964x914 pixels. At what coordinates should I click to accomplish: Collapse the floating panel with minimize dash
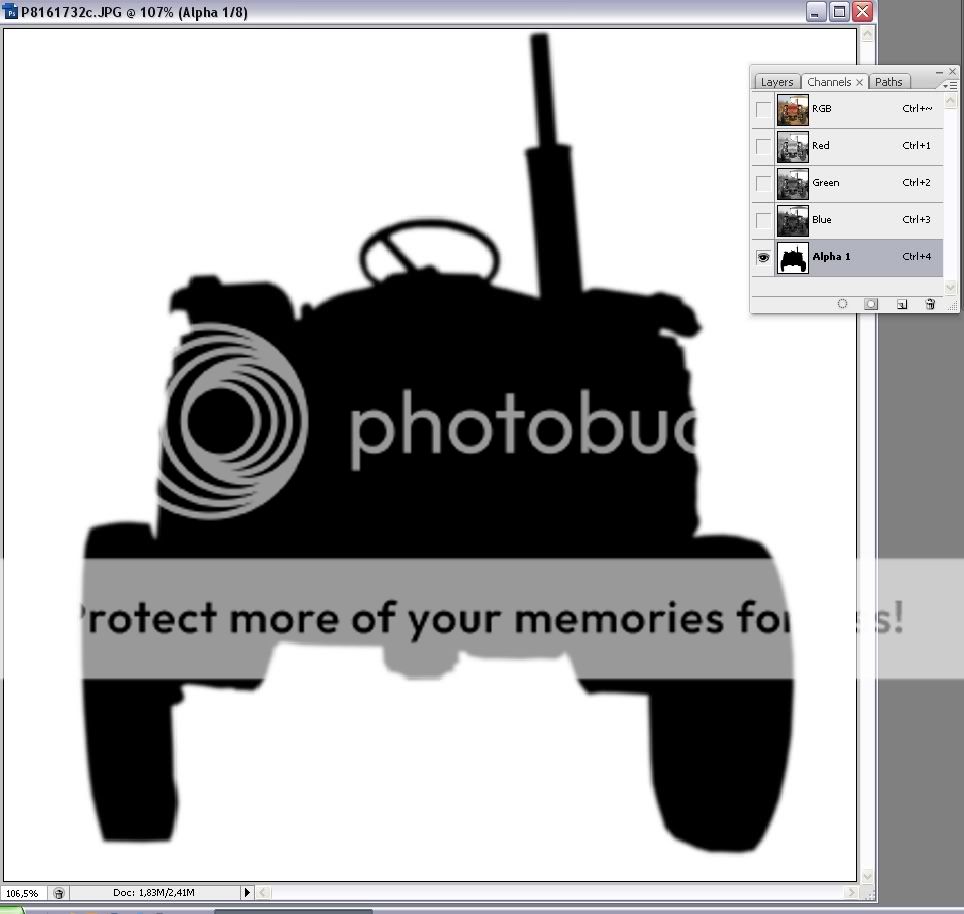click(x=939, y=73)
